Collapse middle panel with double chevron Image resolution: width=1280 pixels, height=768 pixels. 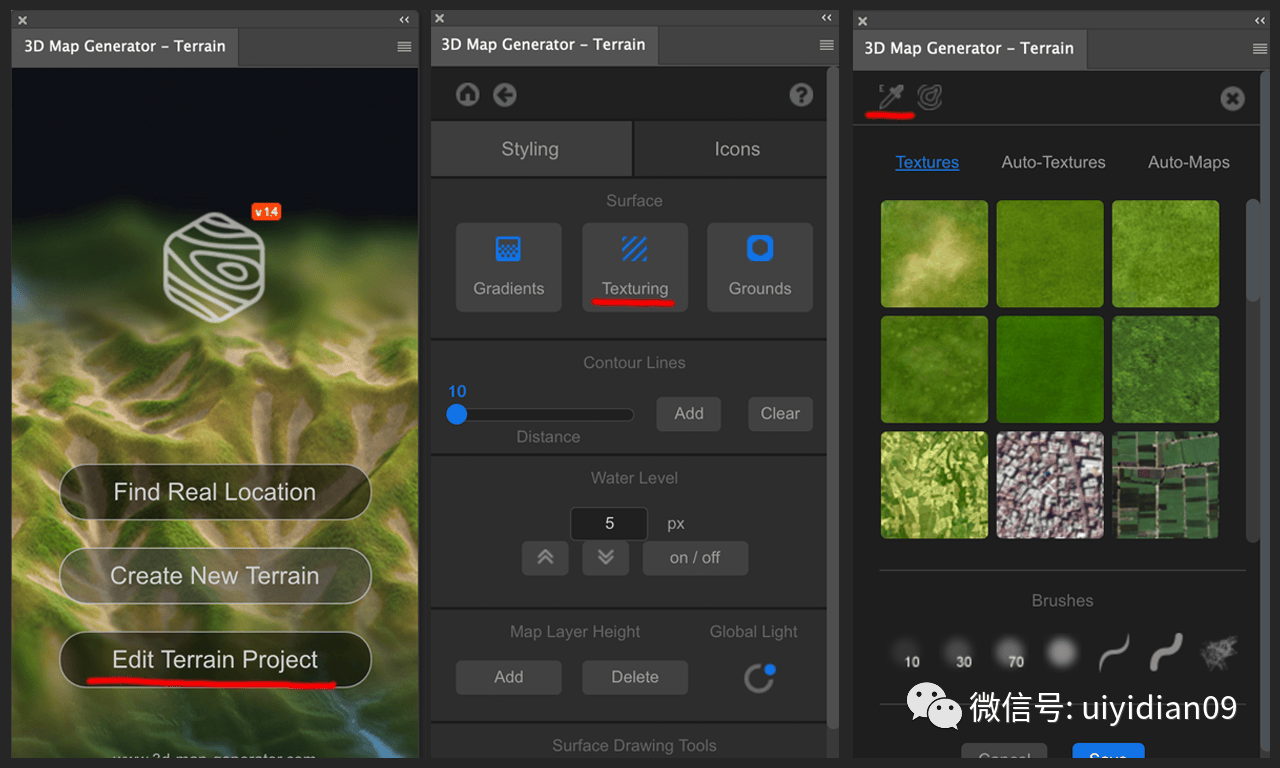coord(826,18)
